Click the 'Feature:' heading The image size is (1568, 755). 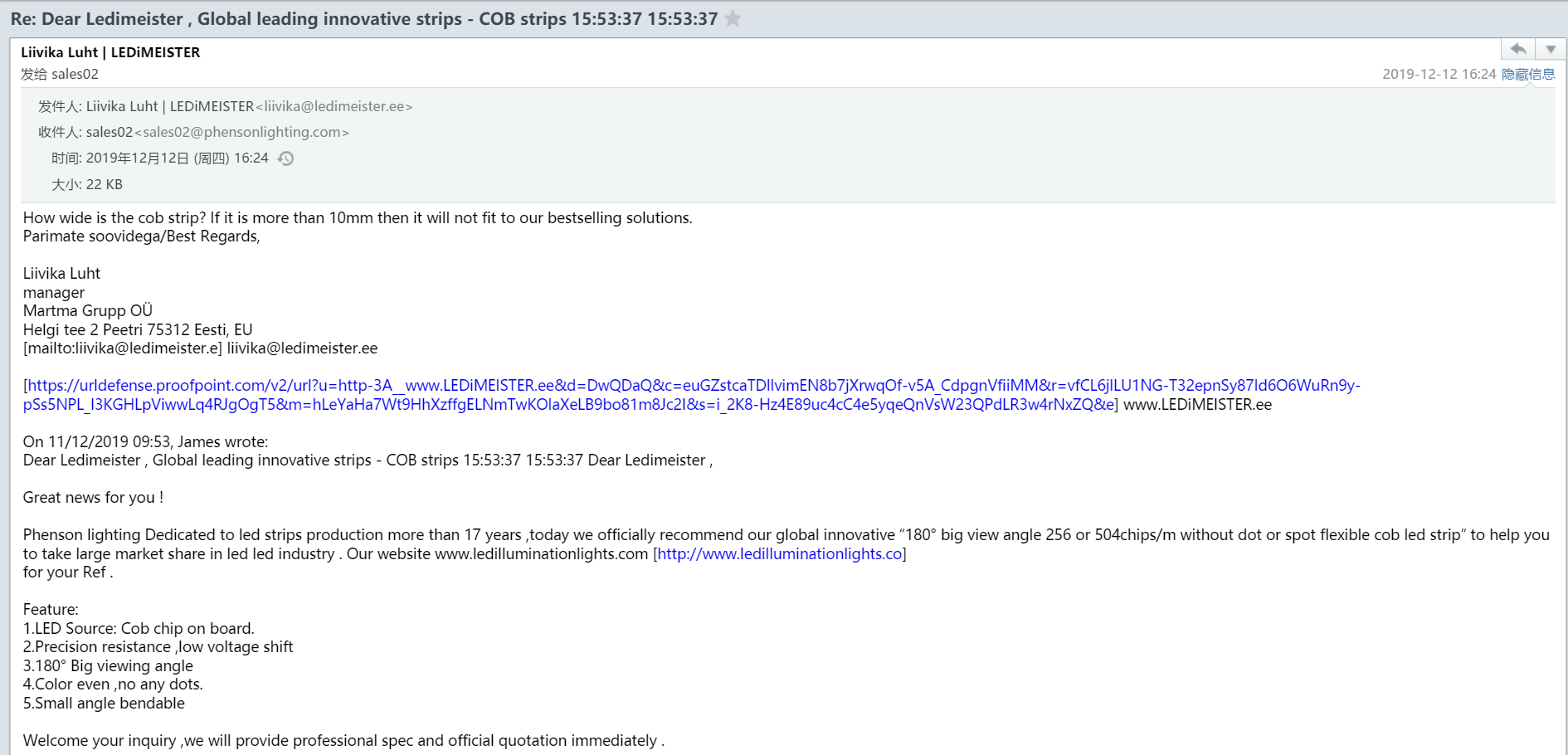[x=51, y=609]
